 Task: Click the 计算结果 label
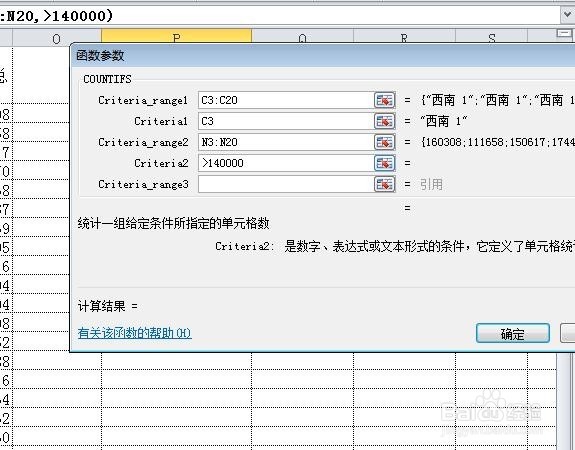[x=102, y=306]
